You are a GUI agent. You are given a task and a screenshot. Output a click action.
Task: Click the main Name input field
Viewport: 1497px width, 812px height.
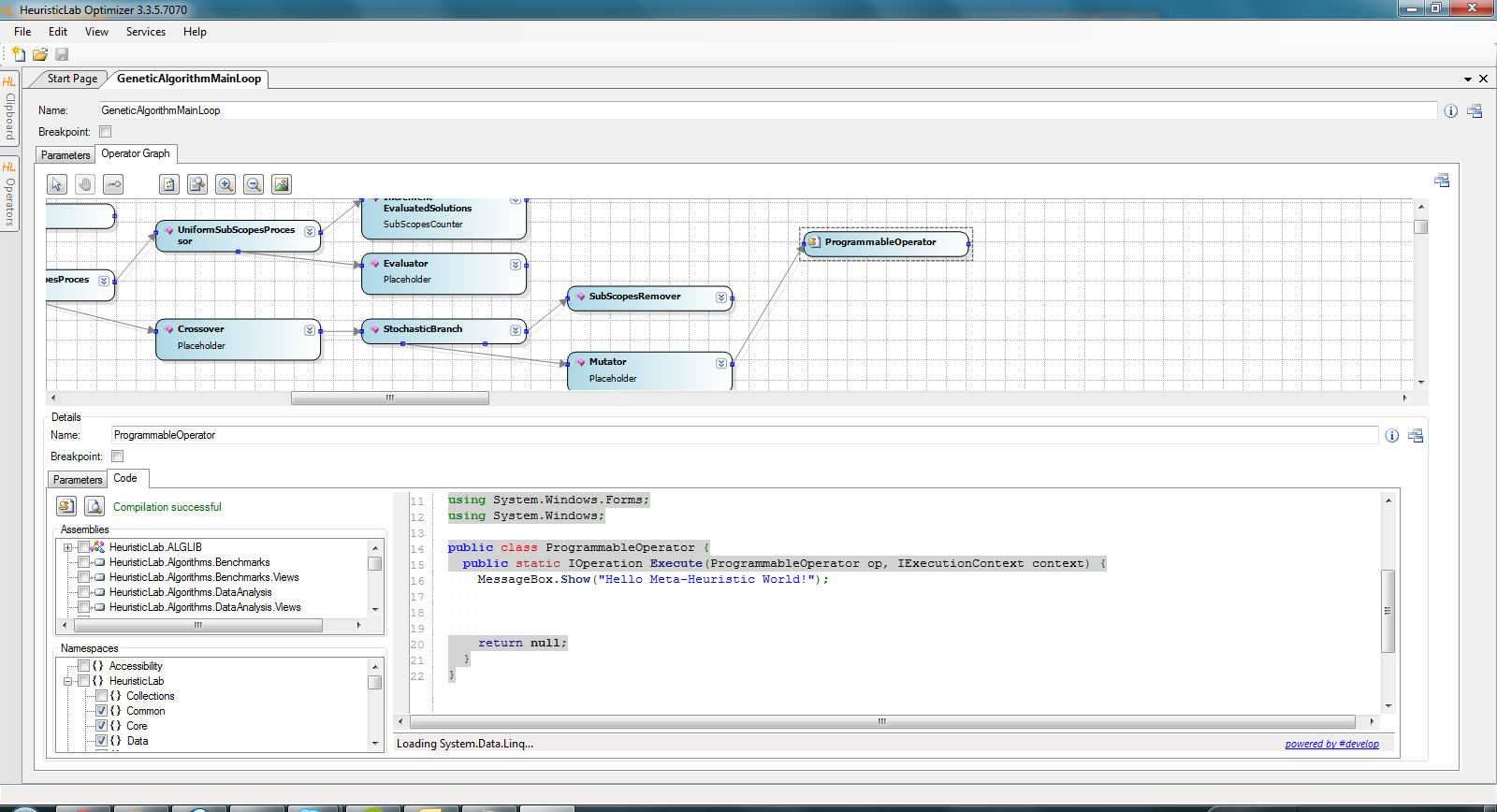tap(767, 110)
